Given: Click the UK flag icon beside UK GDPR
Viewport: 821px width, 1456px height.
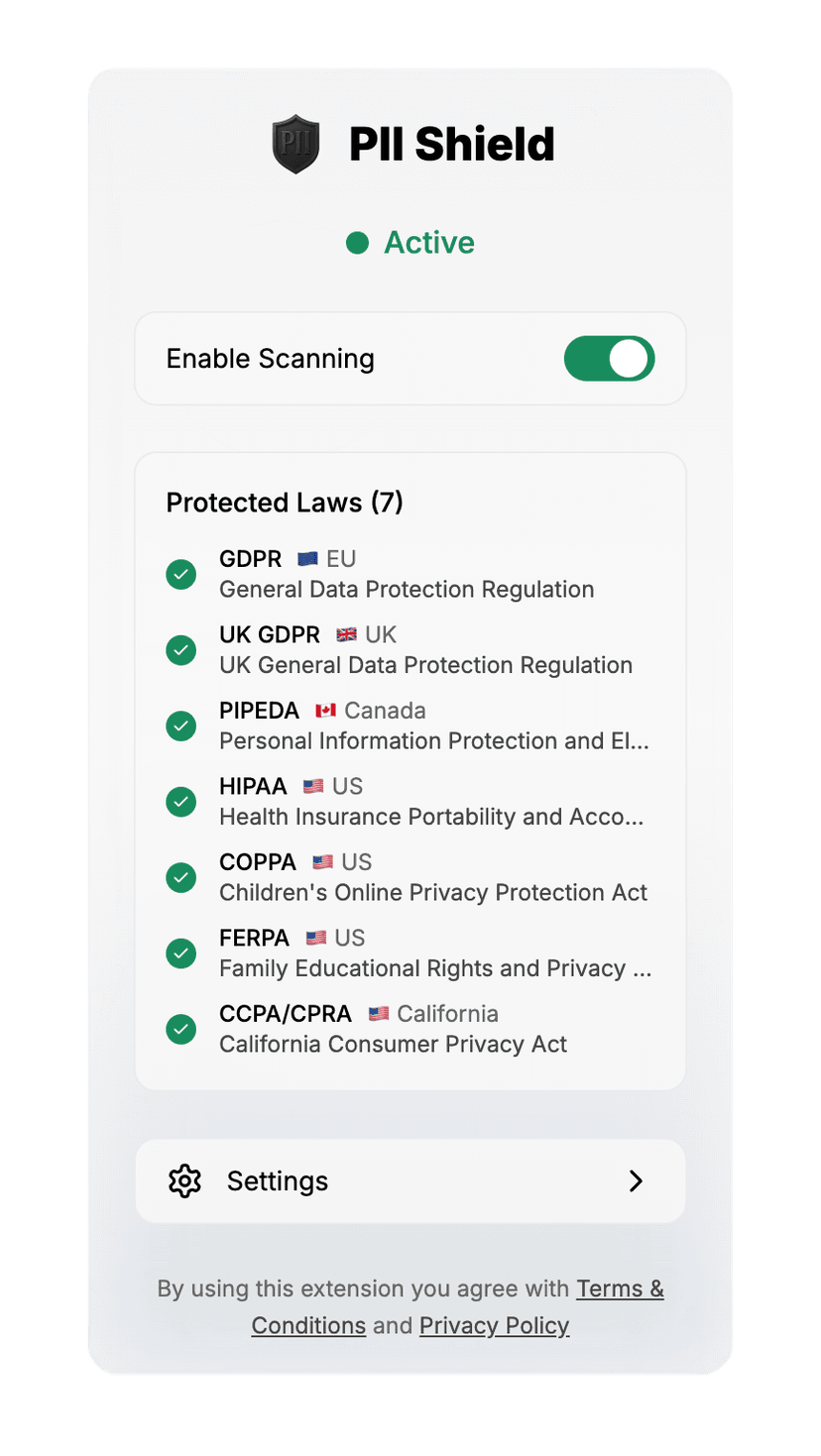Looking at the screenshot, I should 346,634.
